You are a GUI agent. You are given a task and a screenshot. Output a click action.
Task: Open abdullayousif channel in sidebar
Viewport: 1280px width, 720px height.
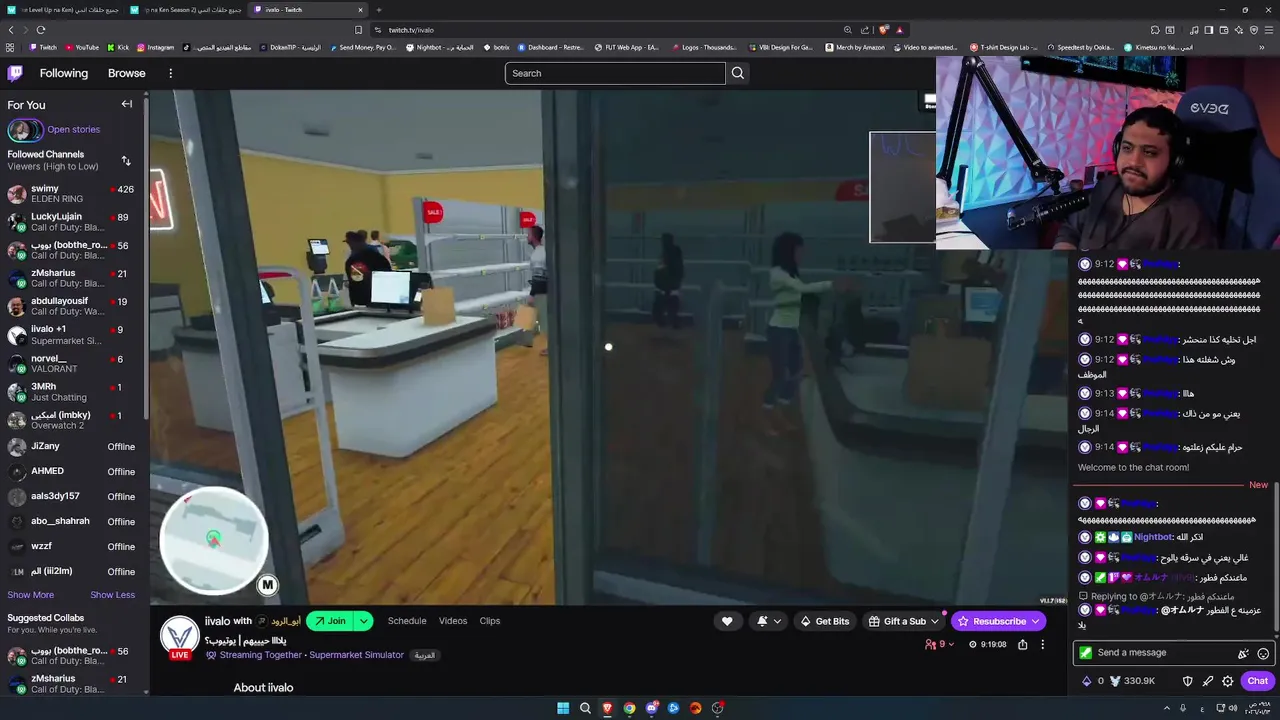72,306
